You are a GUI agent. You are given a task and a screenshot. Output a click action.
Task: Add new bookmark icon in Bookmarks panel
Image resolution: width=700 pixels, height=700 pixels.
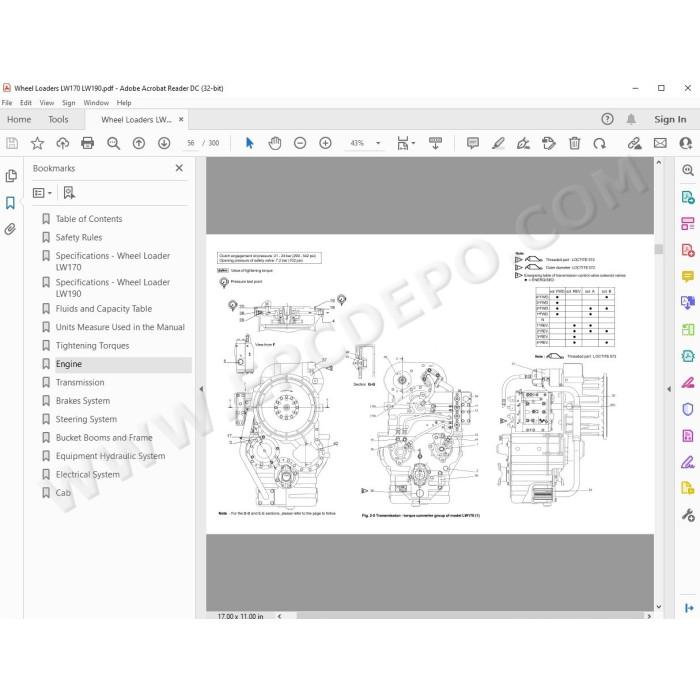click(x=69, y=193)
